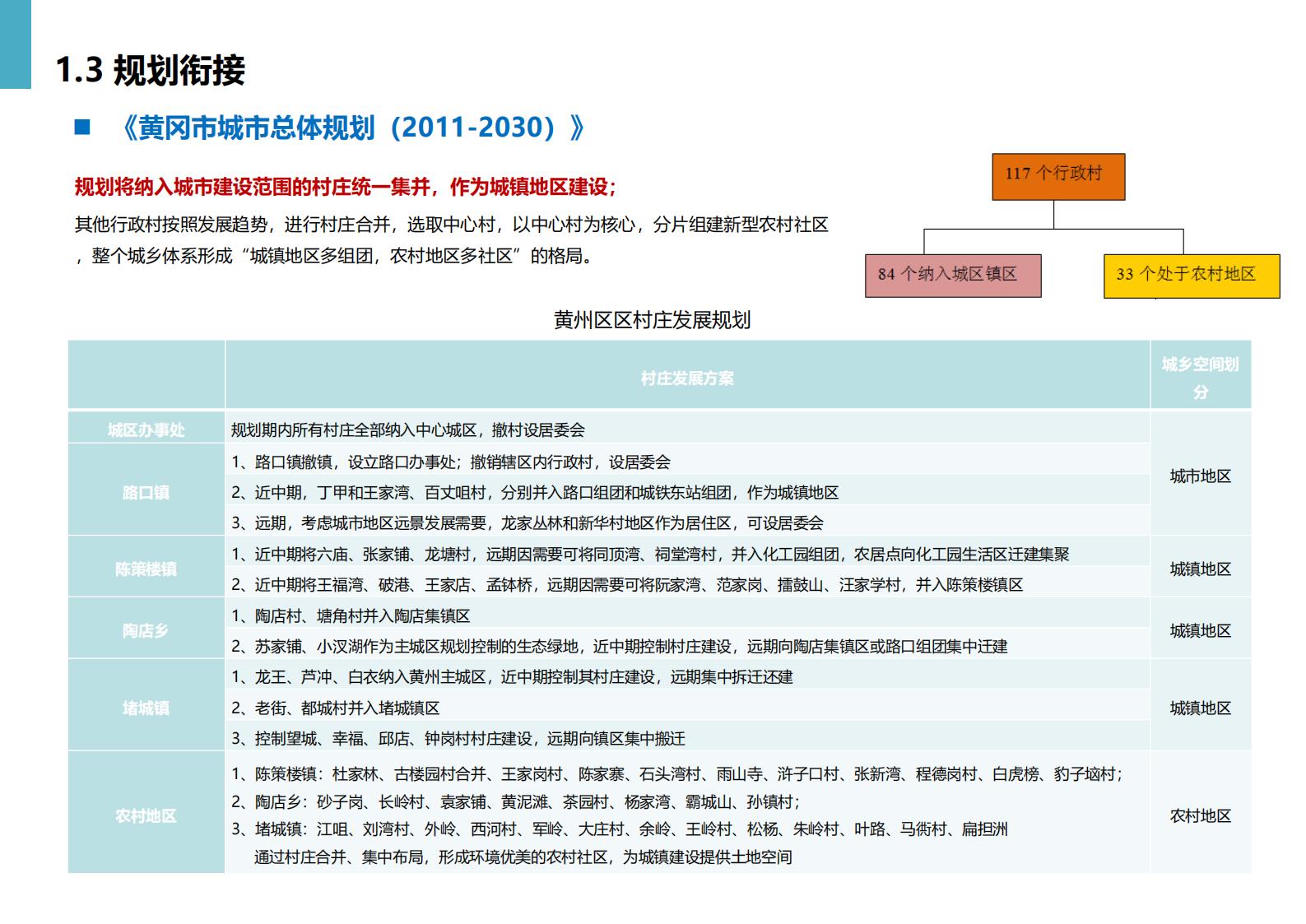Click the red sentence about 规划将纳入城市建设范围的村庄
The width and height of the screenshot is (1306, 924).
tap(346, 187)
